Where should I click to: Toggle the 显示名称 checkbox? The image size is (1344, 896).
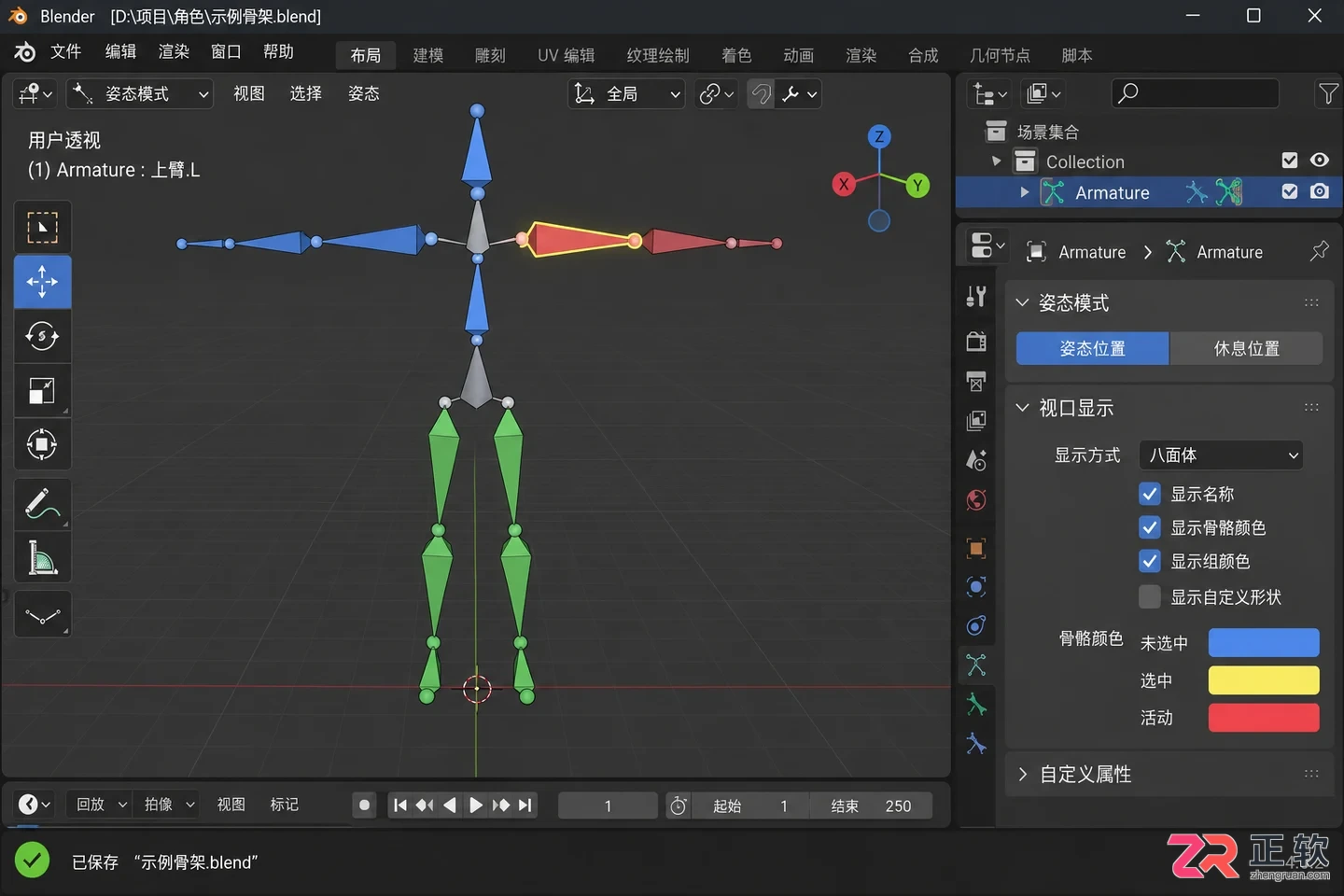[x=1150, y=494]
